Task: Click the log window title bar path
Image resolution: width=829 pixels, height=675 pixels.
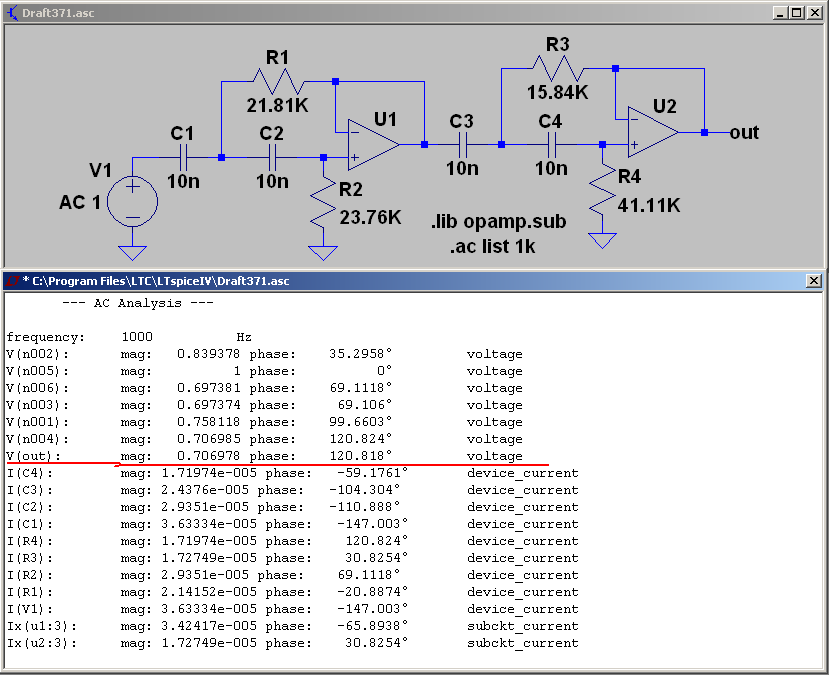Action: 161,281
